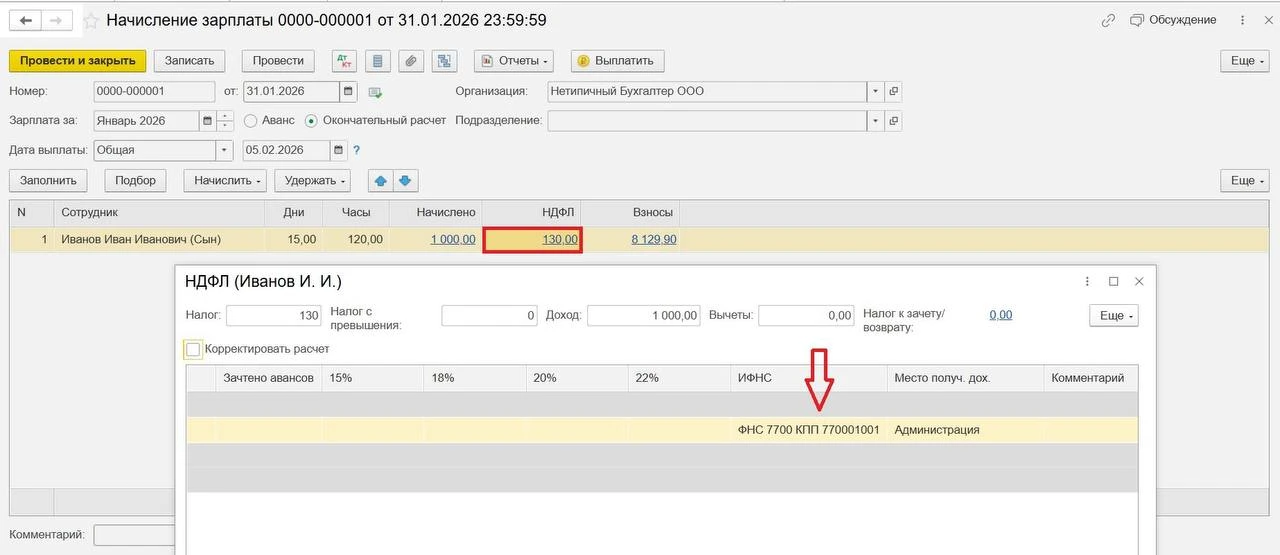Click the Провести button
This screenshot has width=1280, height=555.
click(278, 61)
